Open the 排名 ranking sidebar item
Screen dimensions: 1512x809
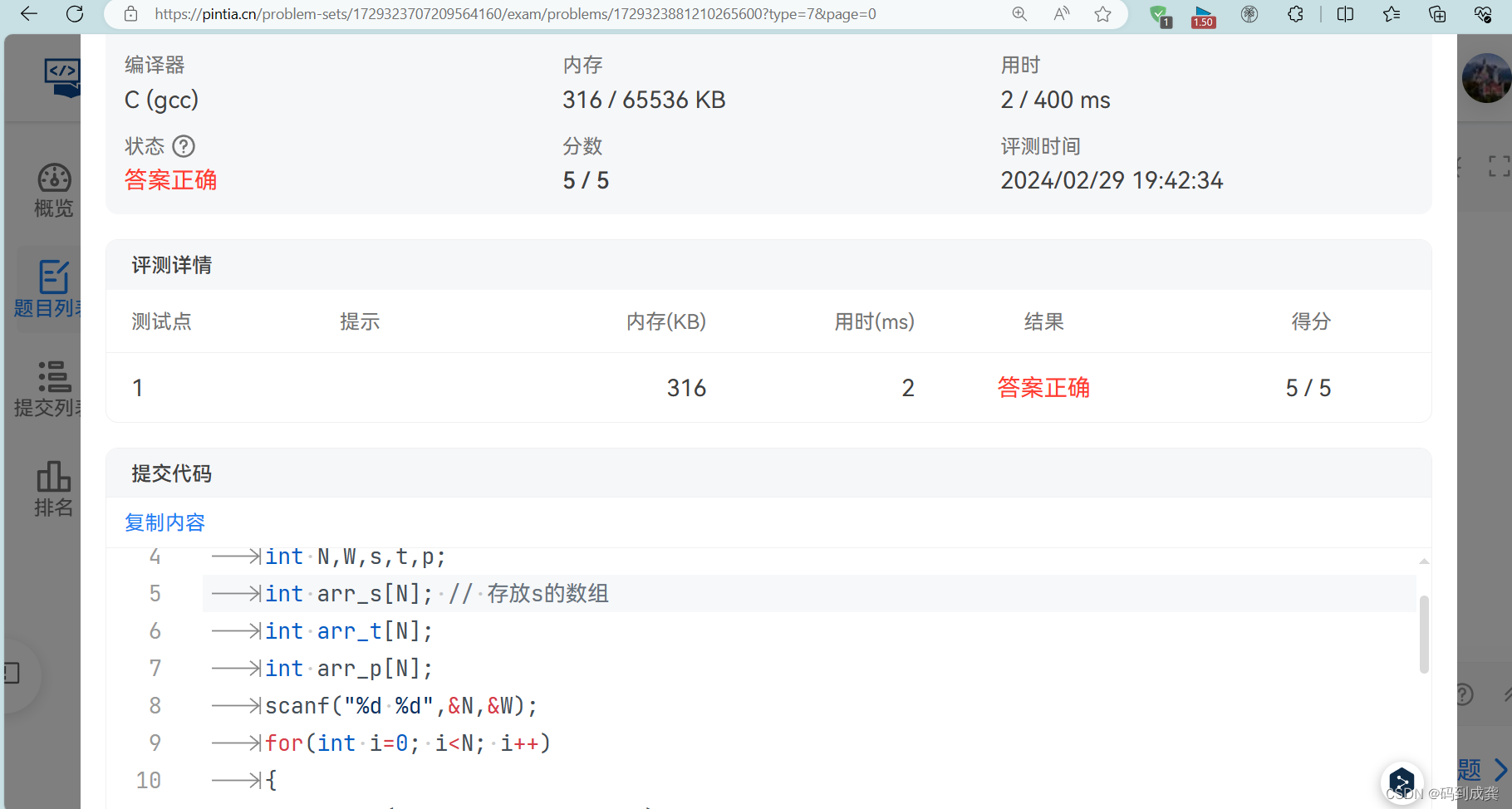pyautogui.click(x=53, y=489)
